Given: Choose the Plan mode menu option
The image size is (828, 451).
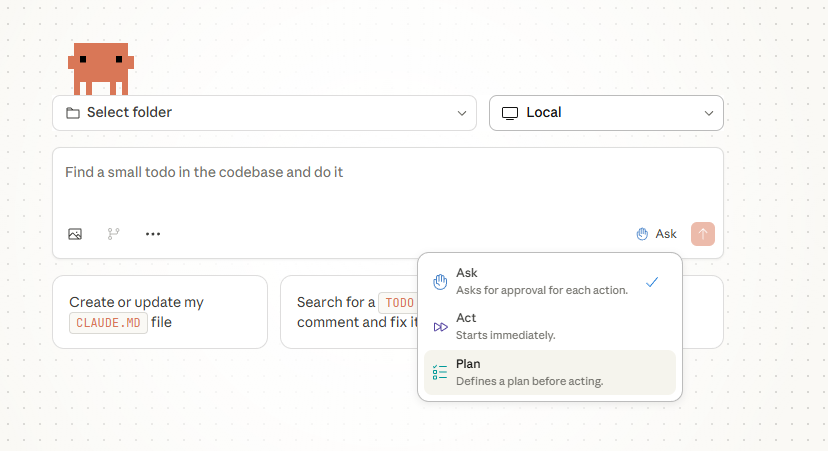Looking at the screenshot, I should tap(550, 372).
